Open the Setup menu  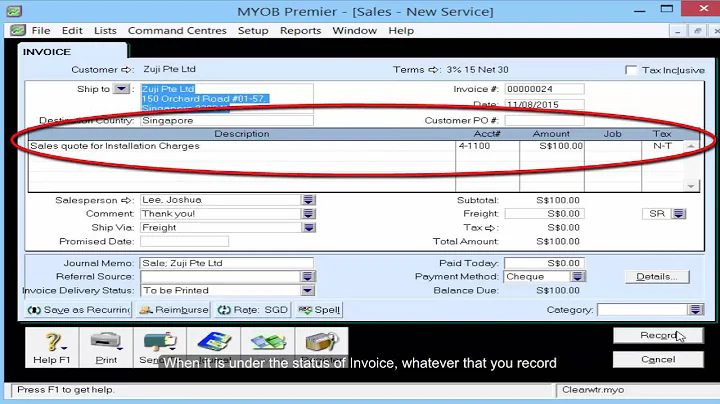click(253, 31)
